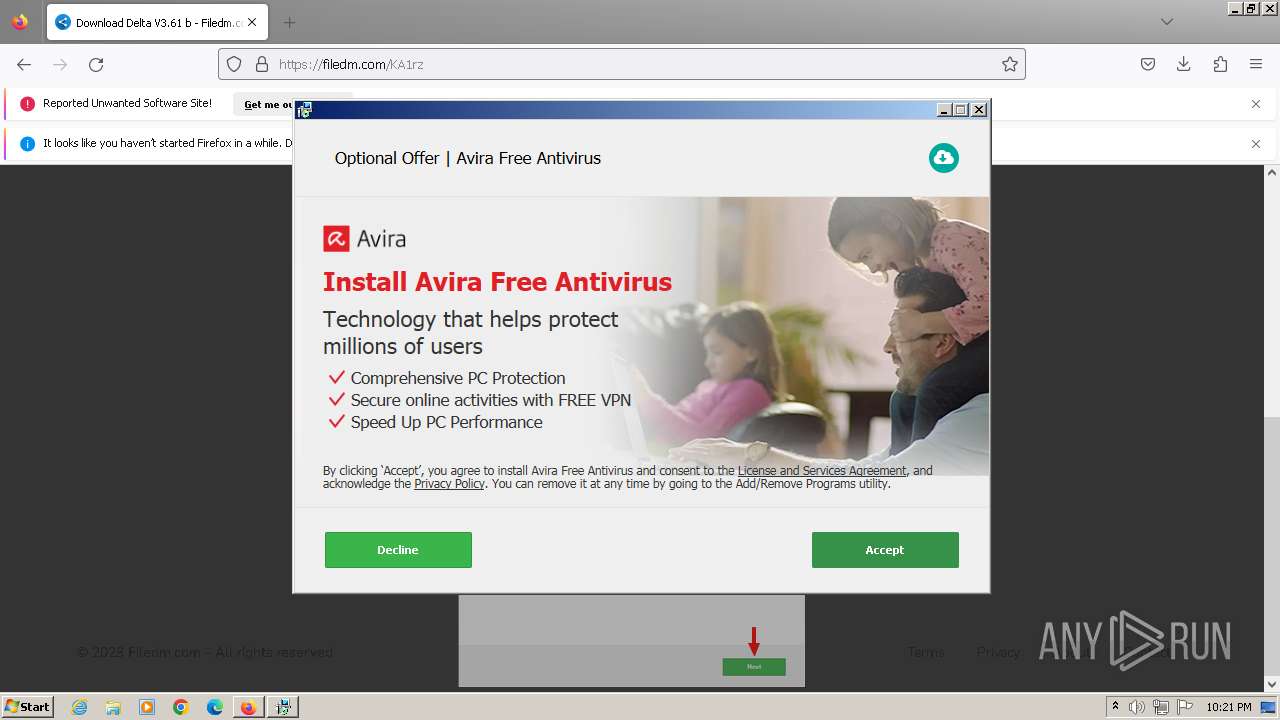
Task: Click the Firefox back arrow
Action: [24, 64]
